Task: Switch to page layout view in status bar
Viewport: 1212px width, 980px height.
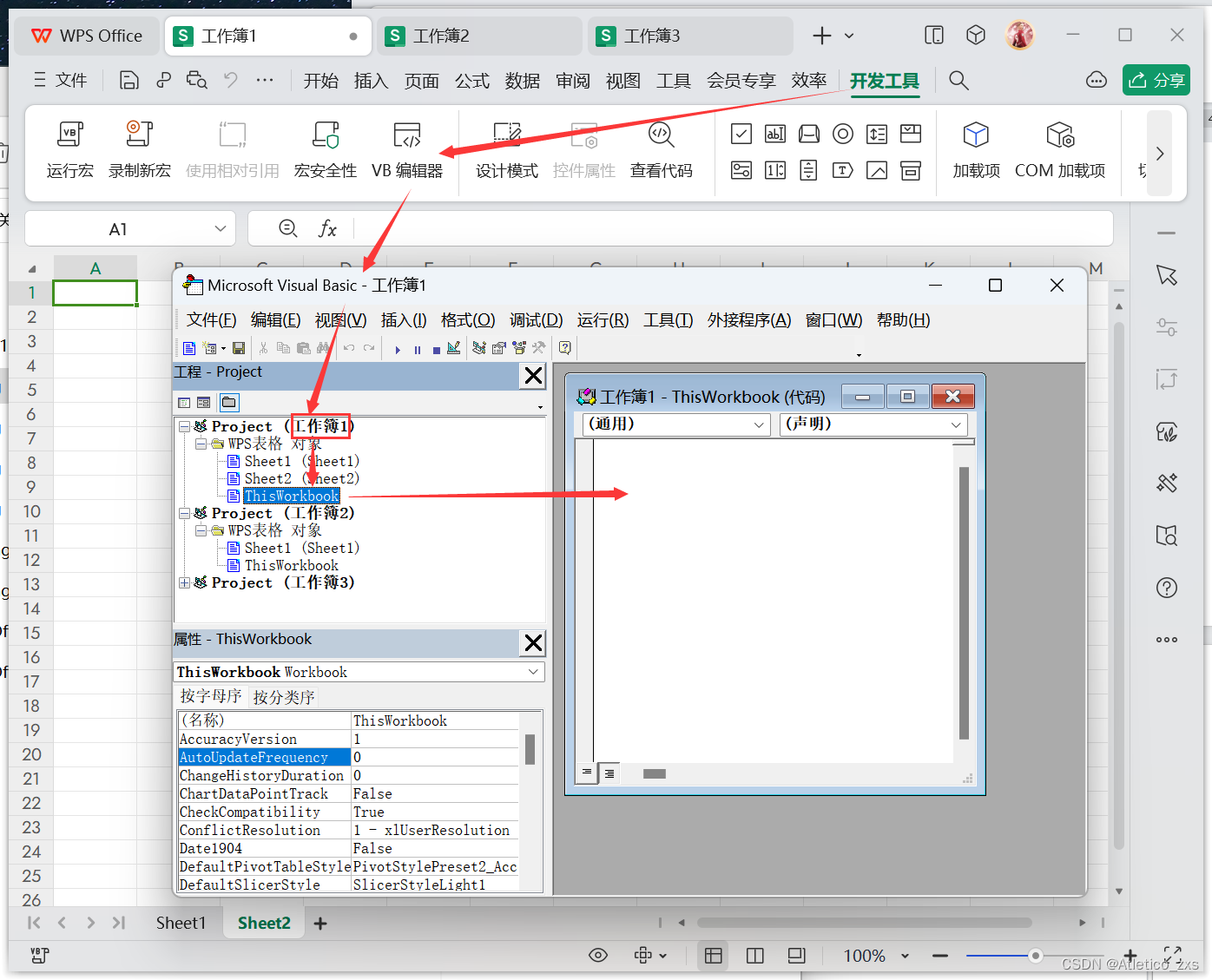Action: pos(796,956)
